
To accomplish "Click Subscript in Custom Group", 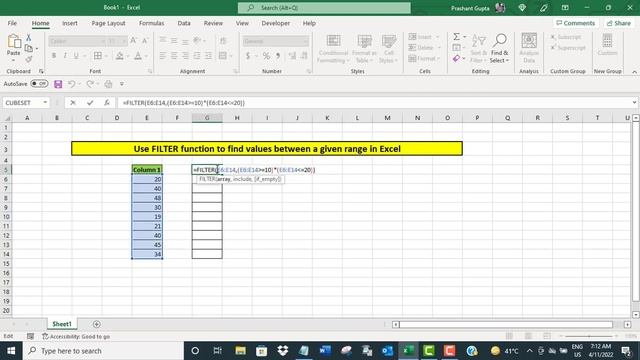I will click(566, 37).
